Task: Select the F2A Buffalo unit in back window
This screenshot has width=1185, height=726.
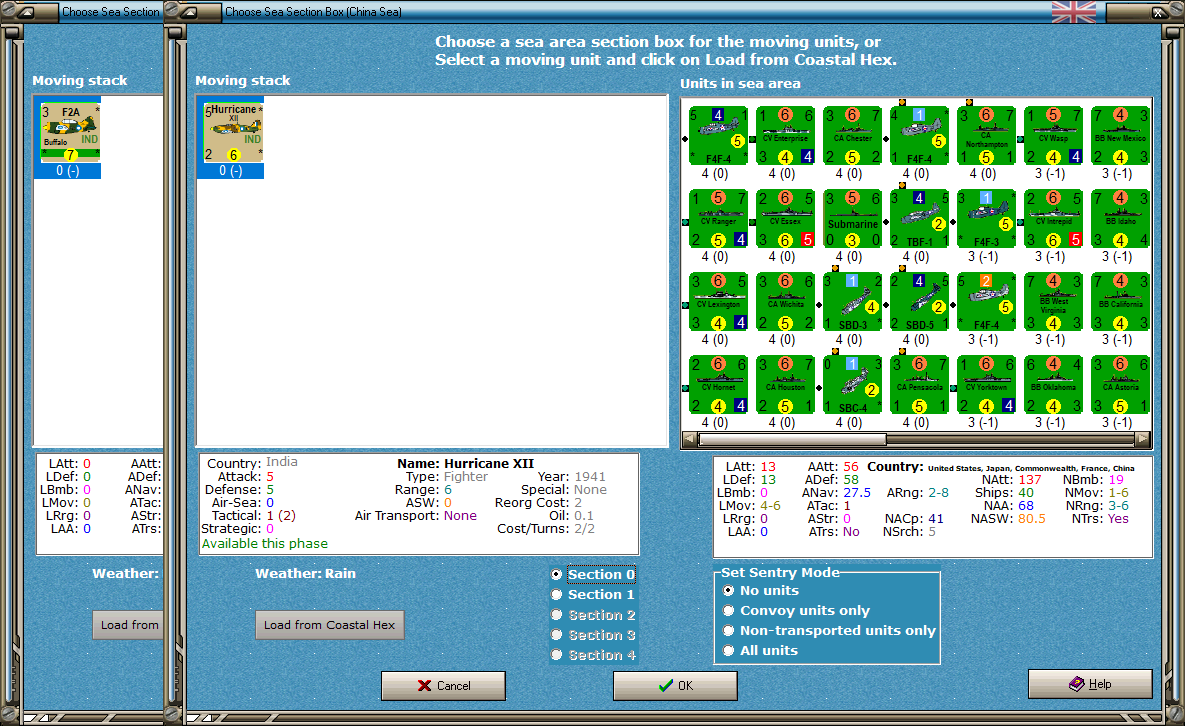Action: [70, 133]
